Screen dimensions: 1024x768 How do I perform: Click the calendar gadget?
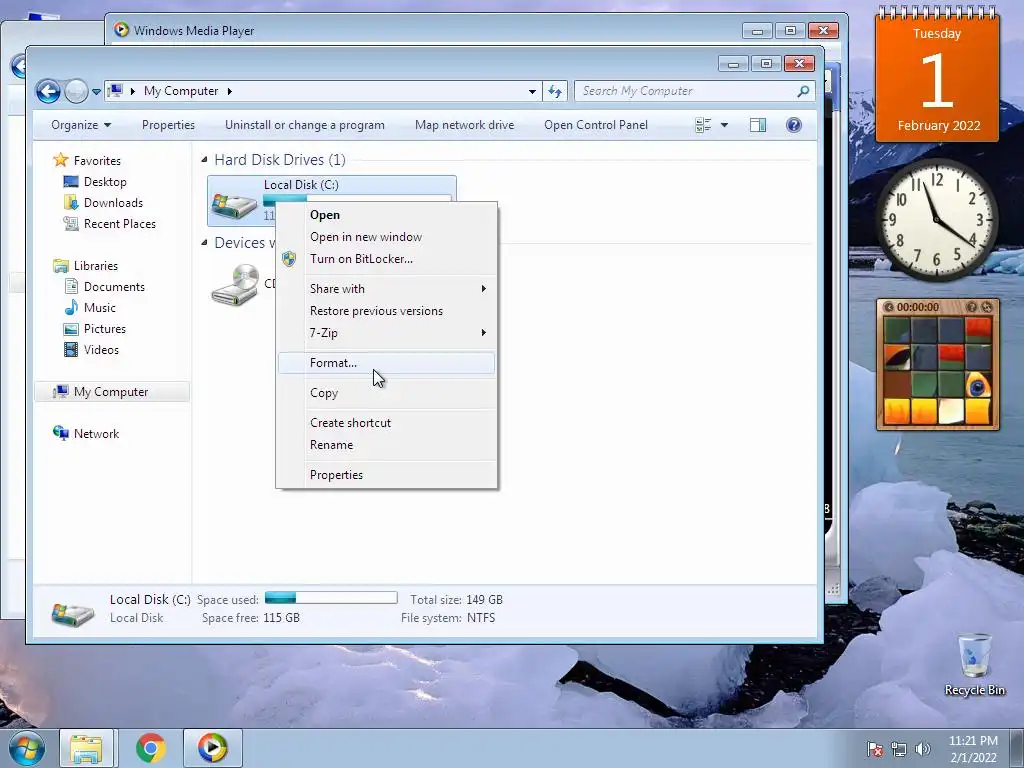pos(936,75)
